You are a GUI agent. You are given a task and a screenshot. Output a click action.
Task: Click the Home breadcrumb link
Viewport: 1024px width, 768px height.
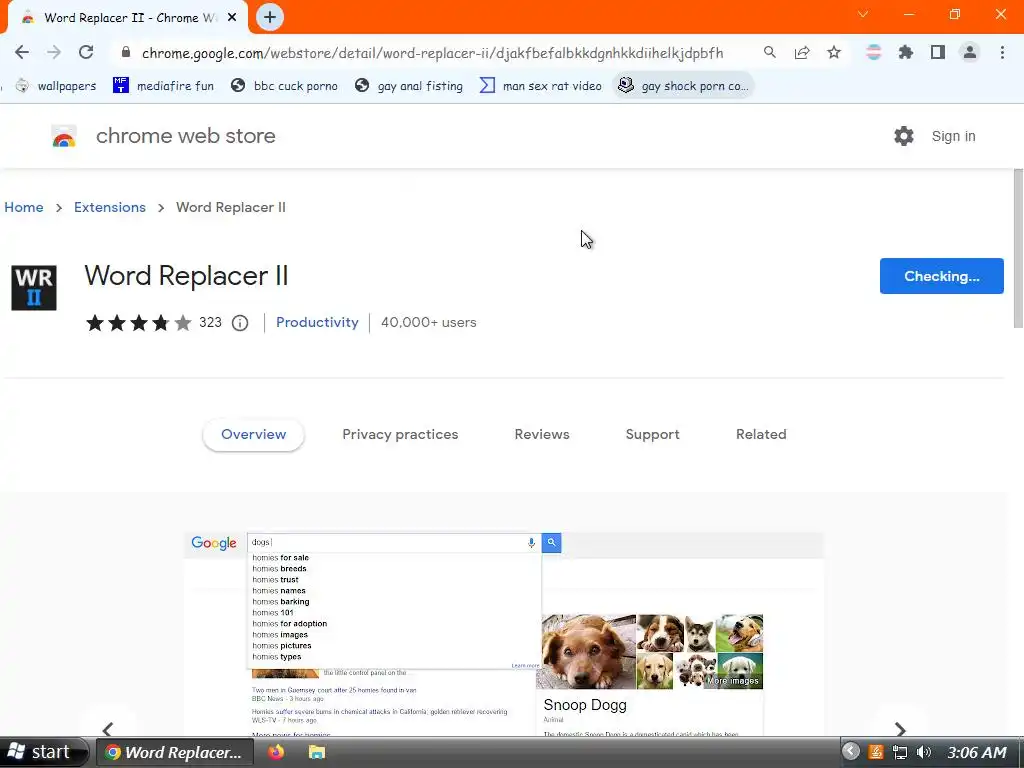click(x=24, y=207)
